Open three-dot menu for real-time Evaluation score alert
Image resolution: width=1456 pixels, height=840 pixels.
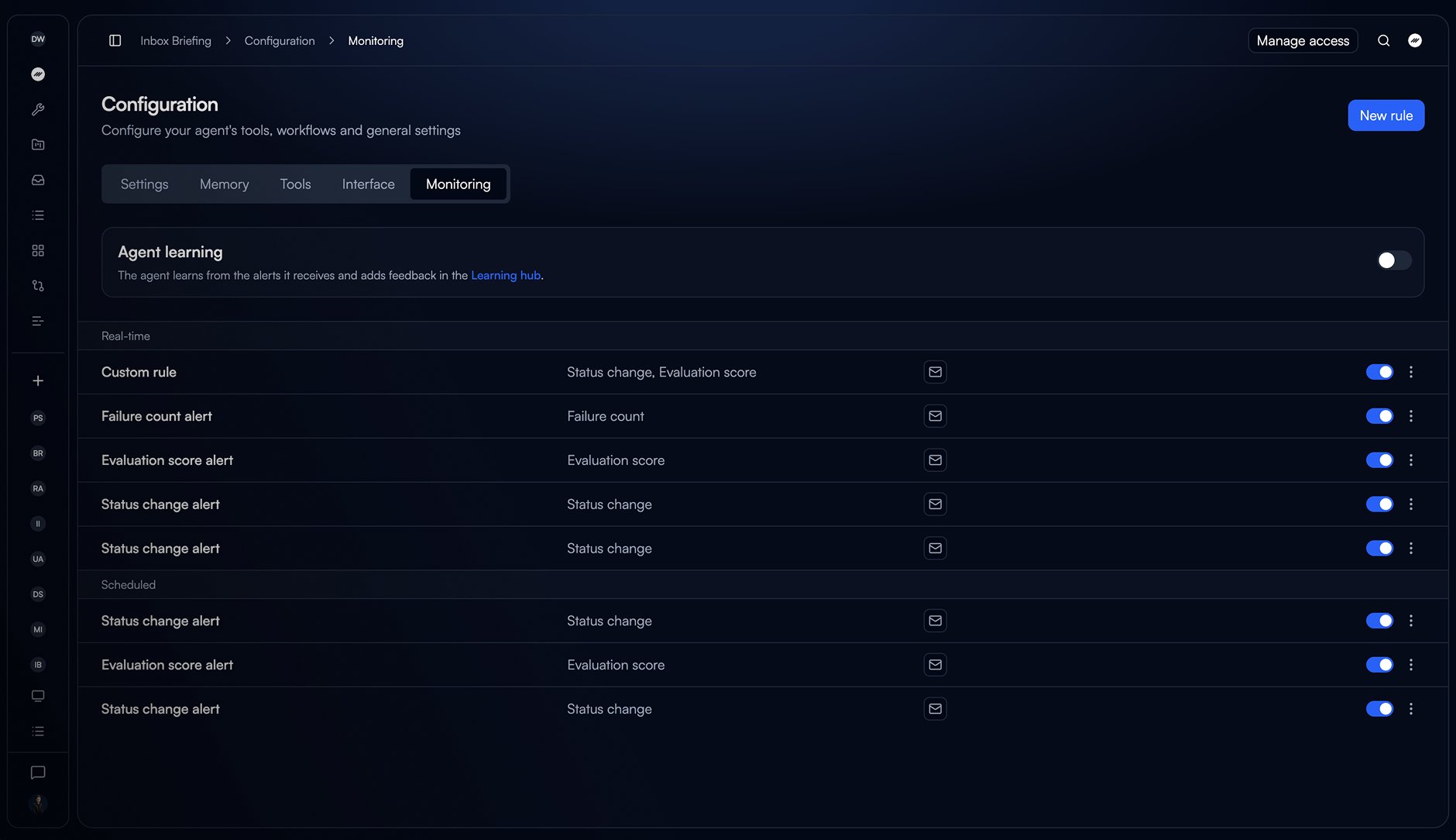pos(1411,460)
